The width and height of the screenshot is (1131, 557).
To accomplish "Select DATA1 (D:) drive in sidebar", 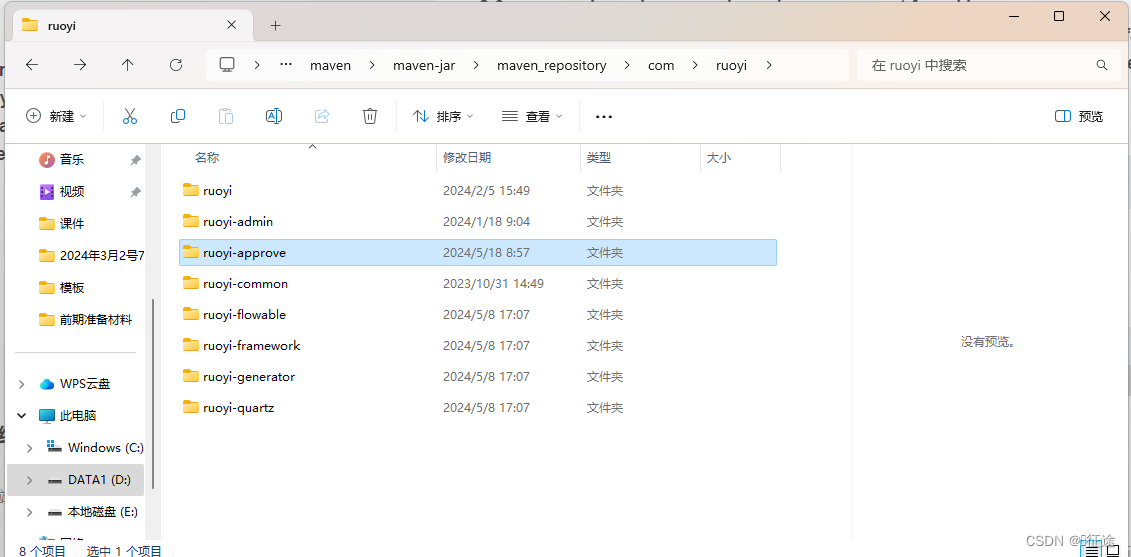I will (89, 480).
